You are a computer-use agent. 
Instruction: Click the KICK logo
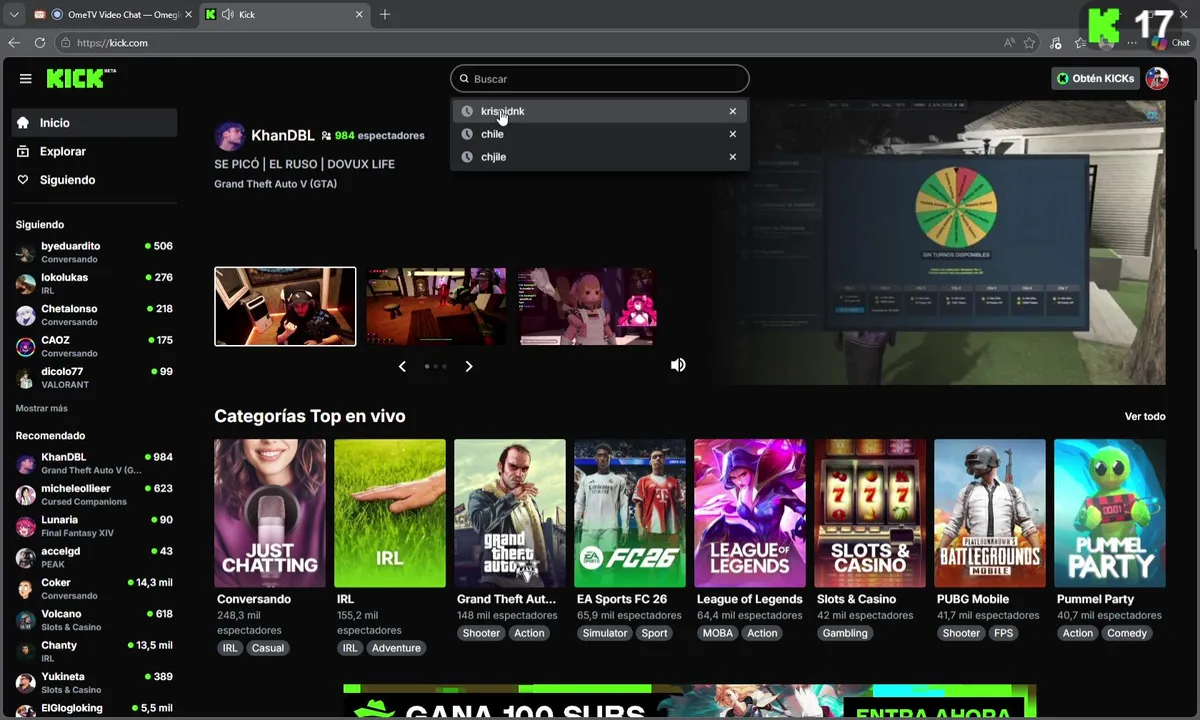pyautogui.click(x=81, y=79)
